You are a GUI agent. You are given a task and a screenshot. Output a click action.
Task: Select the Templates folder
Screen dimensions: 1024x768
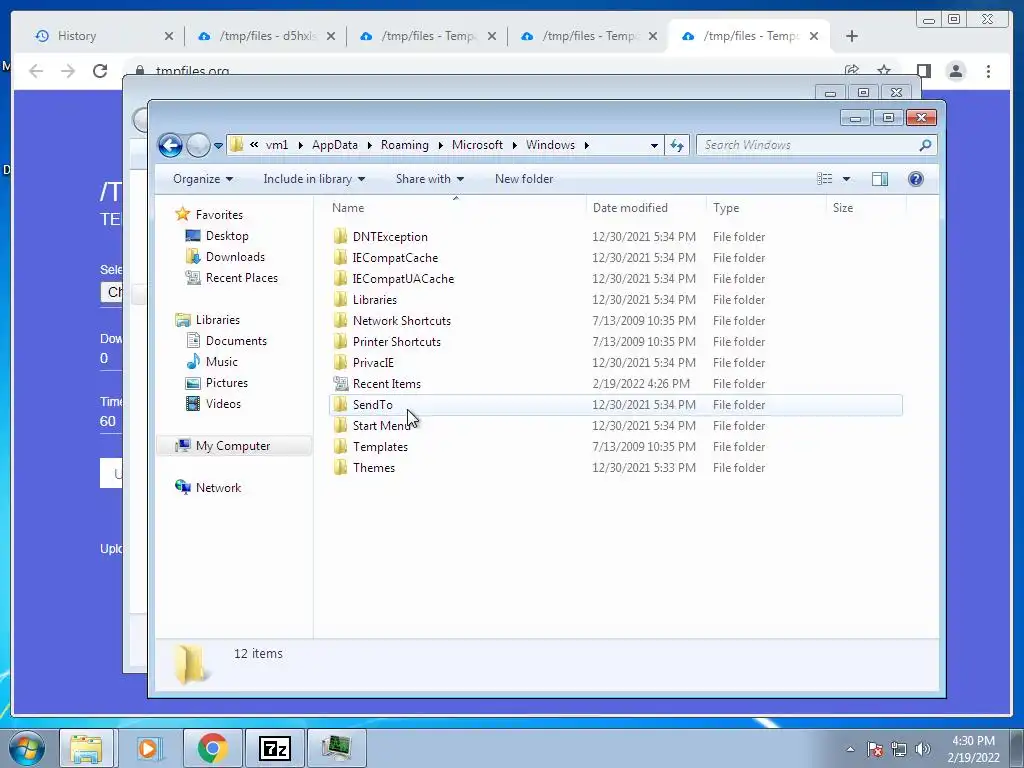pyautogui.click(x=380, y=447)
